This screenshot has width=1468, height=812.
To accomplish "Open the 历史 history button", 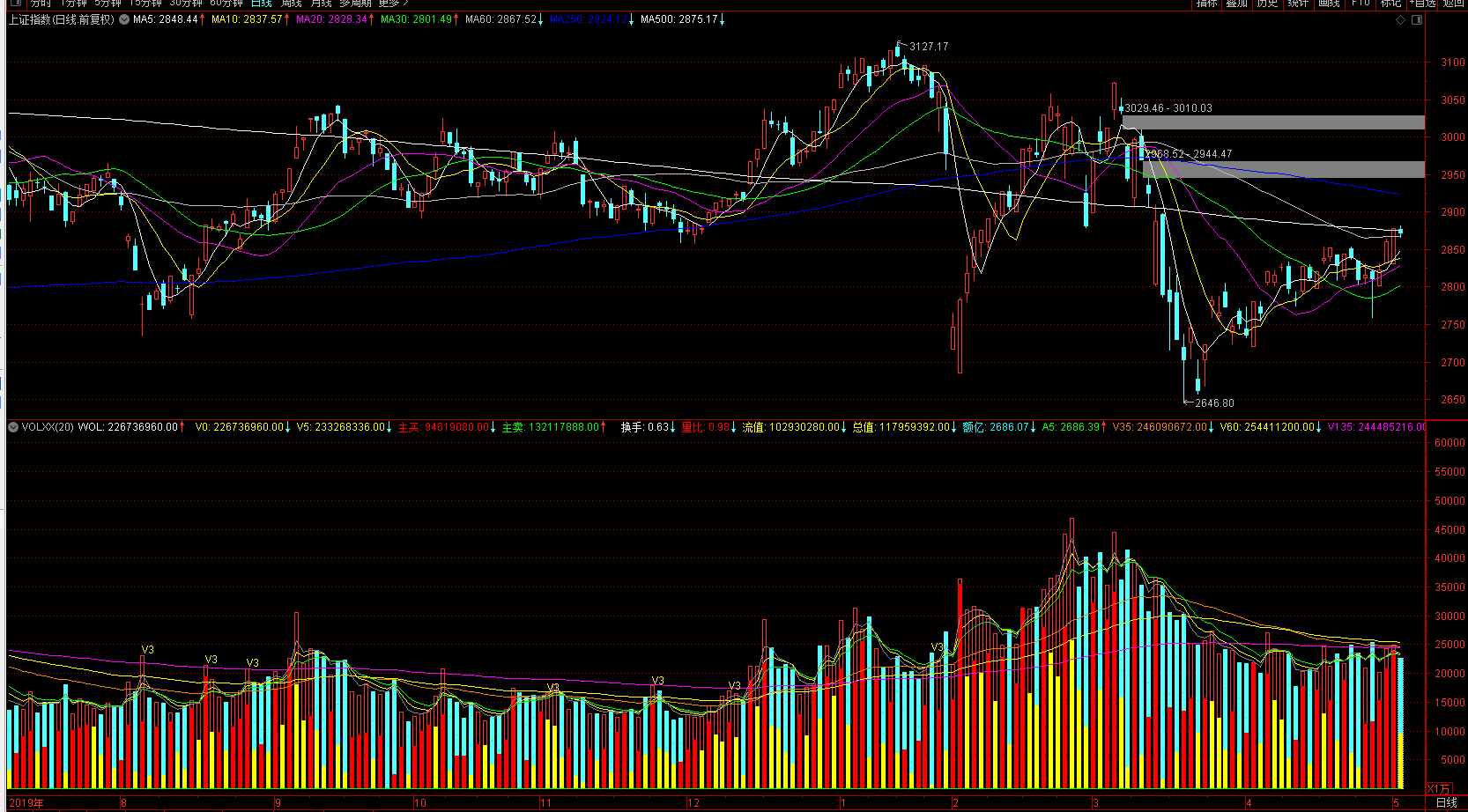I will click(1267, 4).
